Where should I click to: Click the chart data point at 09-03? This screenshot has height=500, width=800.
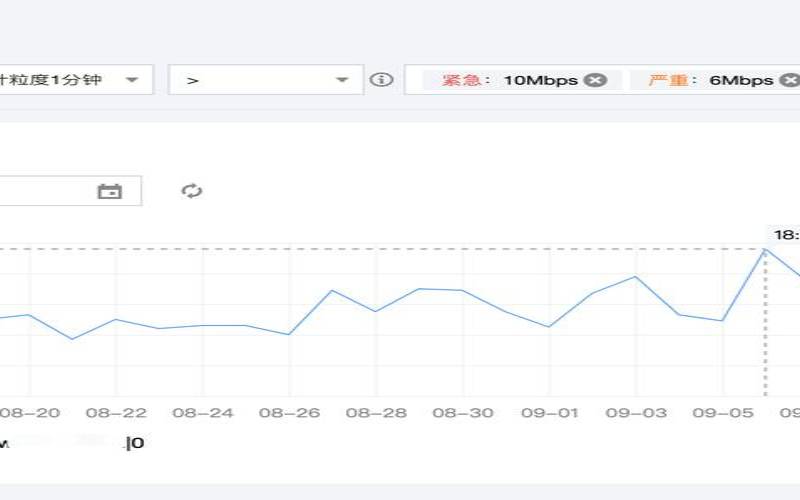click(x=636, y=277)
